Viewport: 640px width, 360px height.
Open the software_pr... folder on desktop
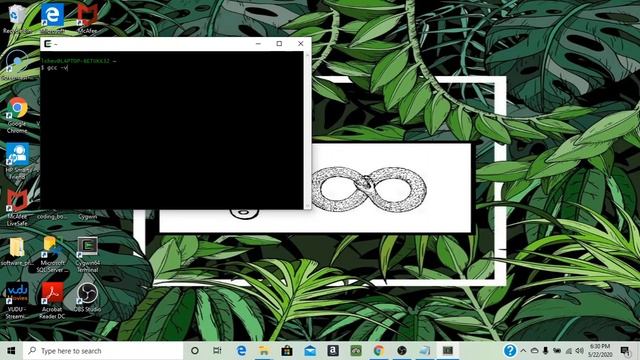17,251
